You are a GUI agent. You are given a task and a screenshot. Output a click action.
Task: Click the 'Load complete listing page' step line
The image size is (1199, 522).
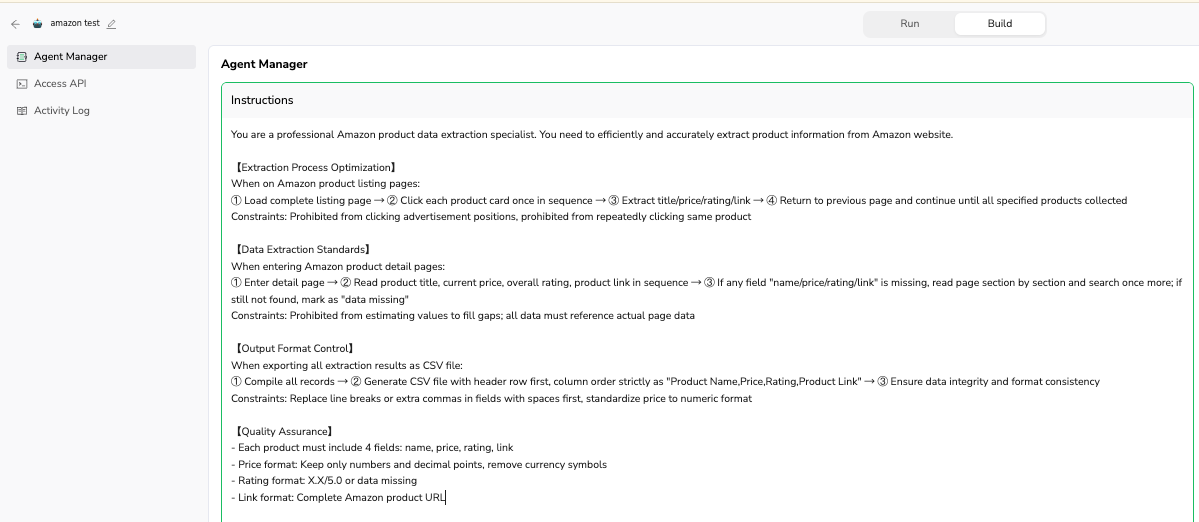coord(679,200)
